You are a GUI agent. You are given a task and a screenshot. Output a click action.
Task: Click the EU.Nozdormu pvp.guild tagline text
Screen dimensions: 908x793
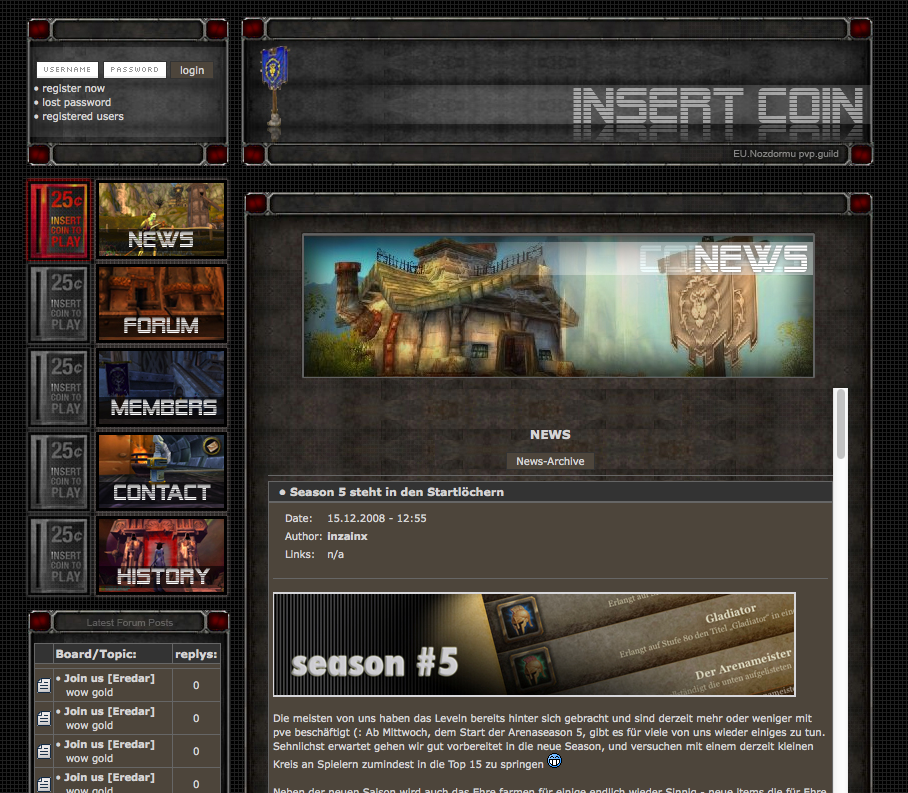[785, 154]
